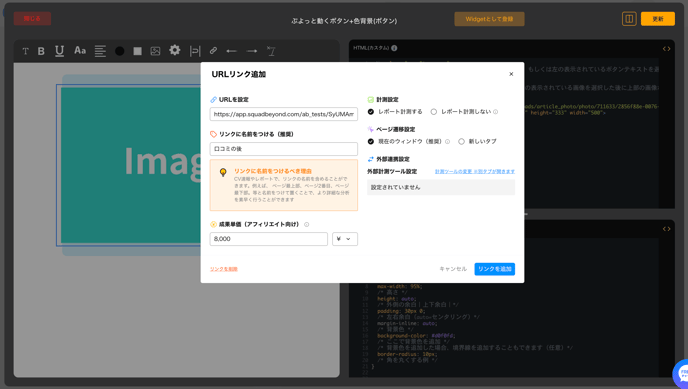This screenshot has width=688, height=389.
Task: Click info icon next to 成果単価（アフィリエイト向け）
Action: (307, 225)
